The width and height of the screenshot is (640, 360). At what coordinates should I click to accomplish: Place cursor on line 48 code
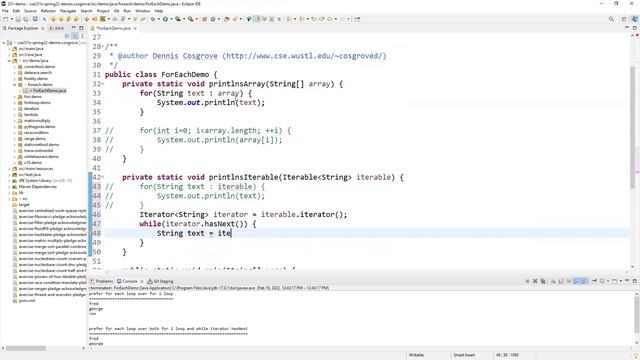click(x=194, y=233)
